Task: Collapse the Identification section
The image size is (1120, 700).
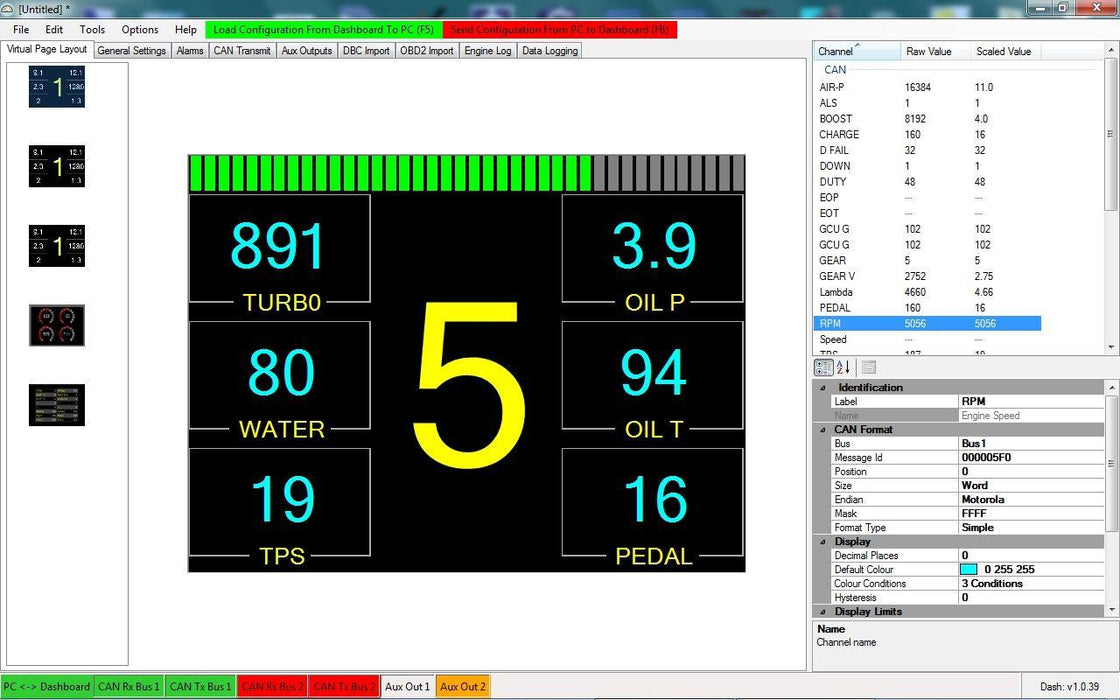Action: click(x=822, y=387)
